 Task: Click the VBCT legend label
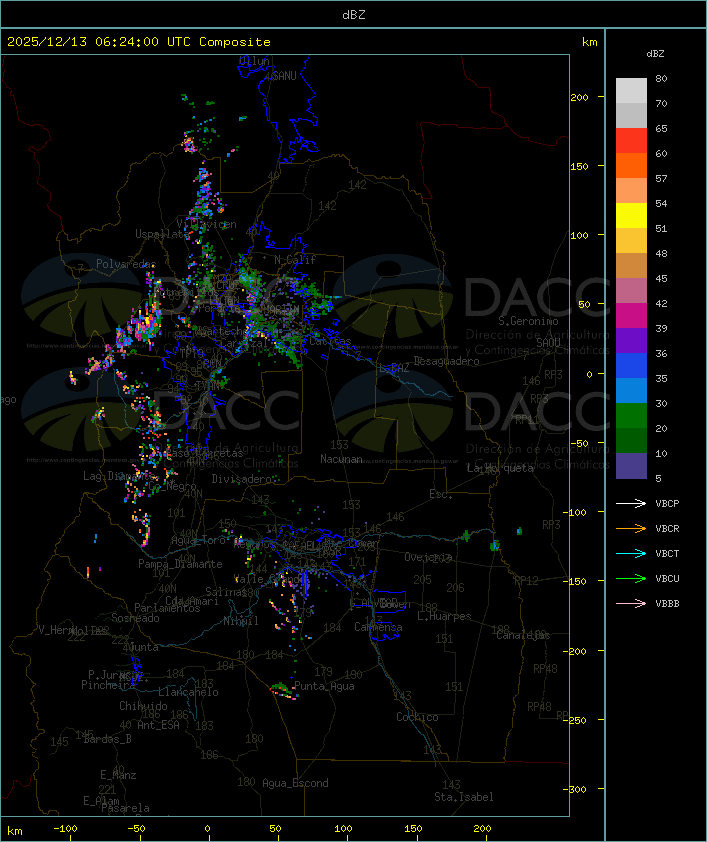coord(667,554)
